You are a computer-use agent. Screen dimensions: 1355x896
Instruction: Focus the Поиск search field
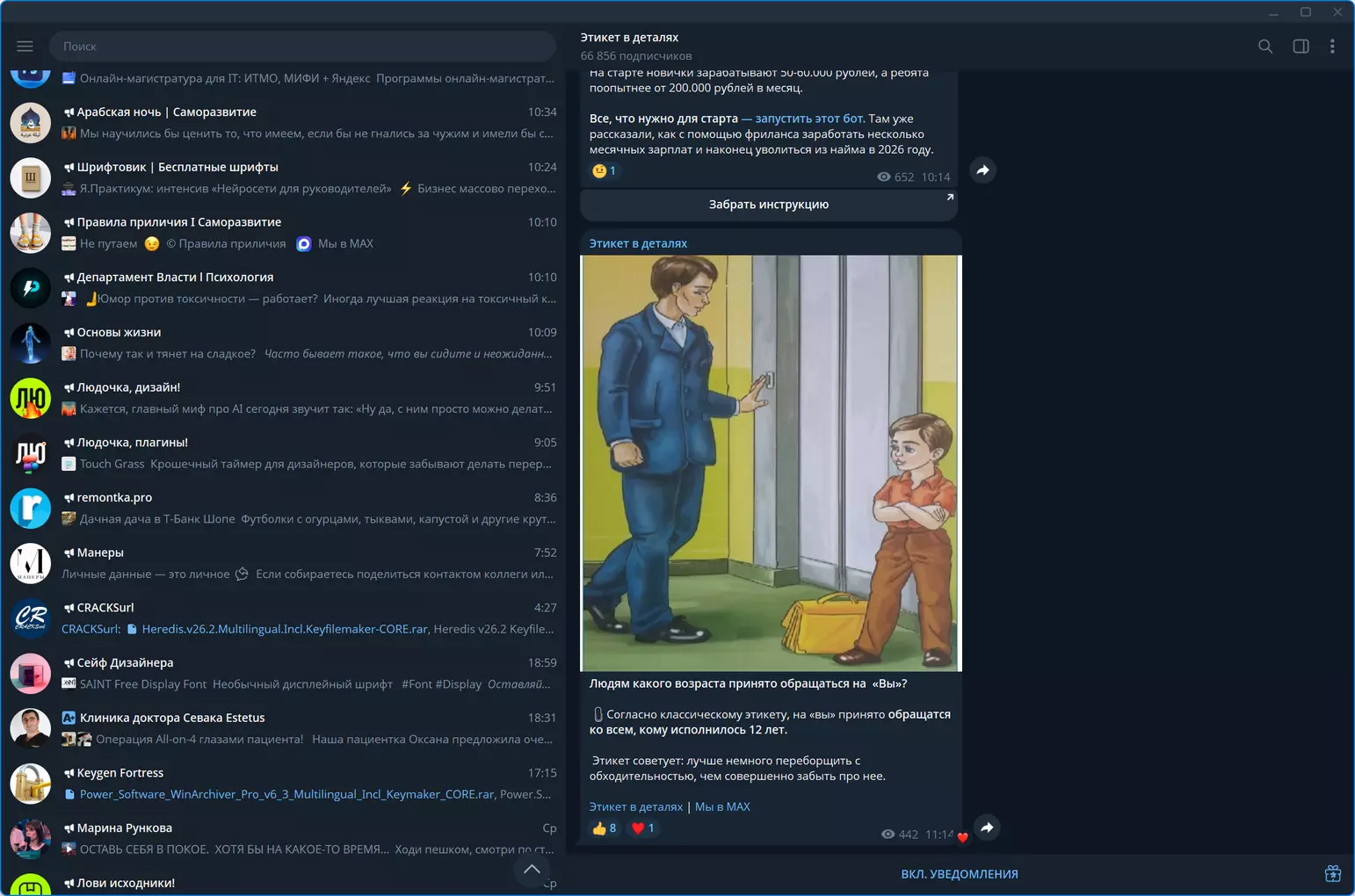pyautogui.click(x=302, y=47)
